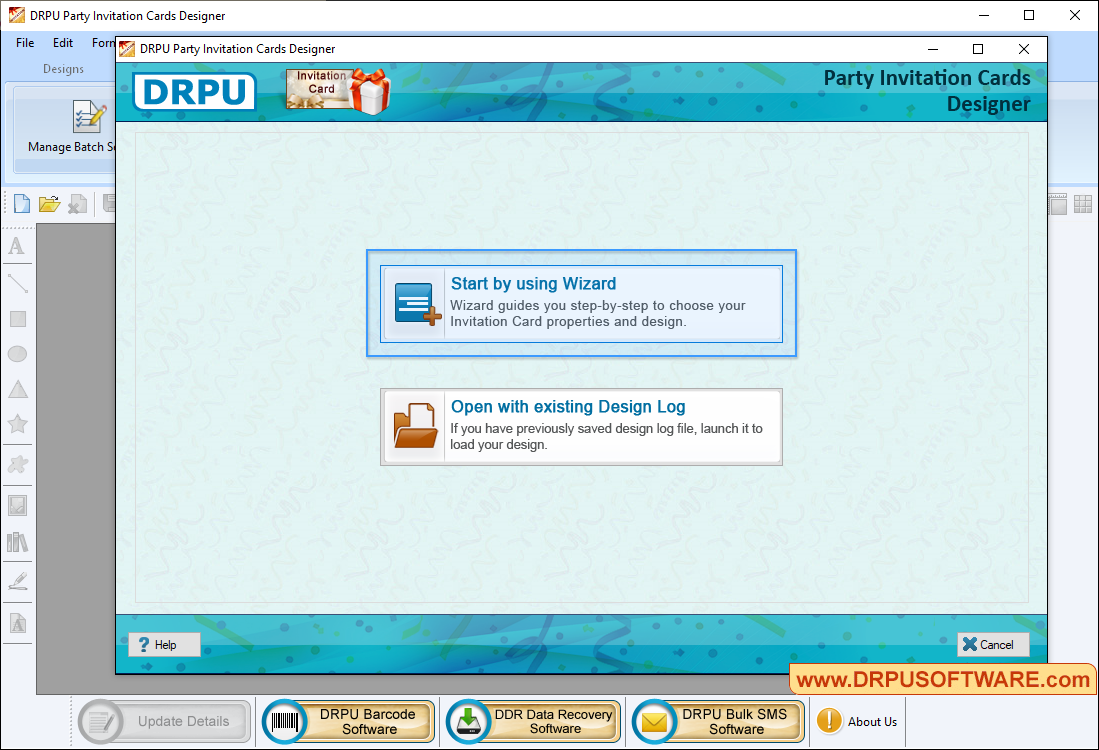The height and width of the screenshot is (750, 1099).
Task: Select the Text tool in left toolbar
Action: pyautogui.click(x=17, y=246)
